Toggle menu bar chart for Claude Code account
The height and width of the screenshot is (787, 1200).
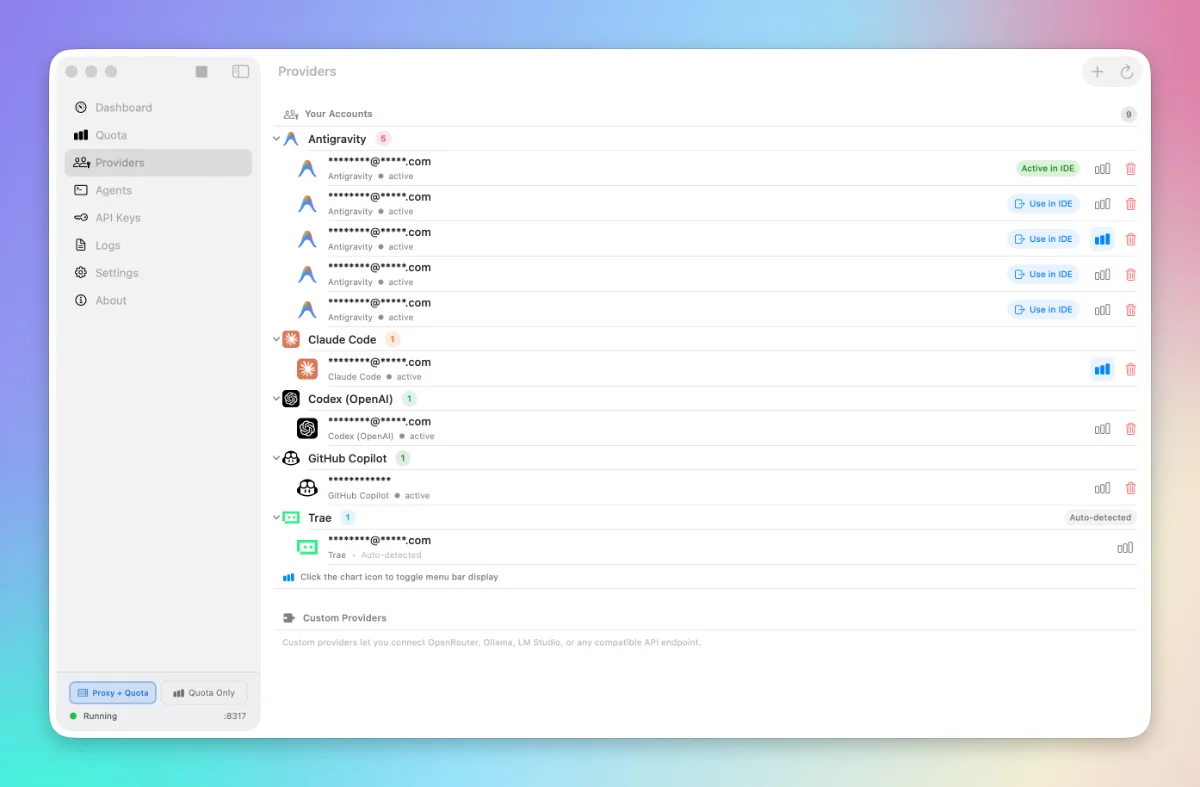[x=1102, y=369]
